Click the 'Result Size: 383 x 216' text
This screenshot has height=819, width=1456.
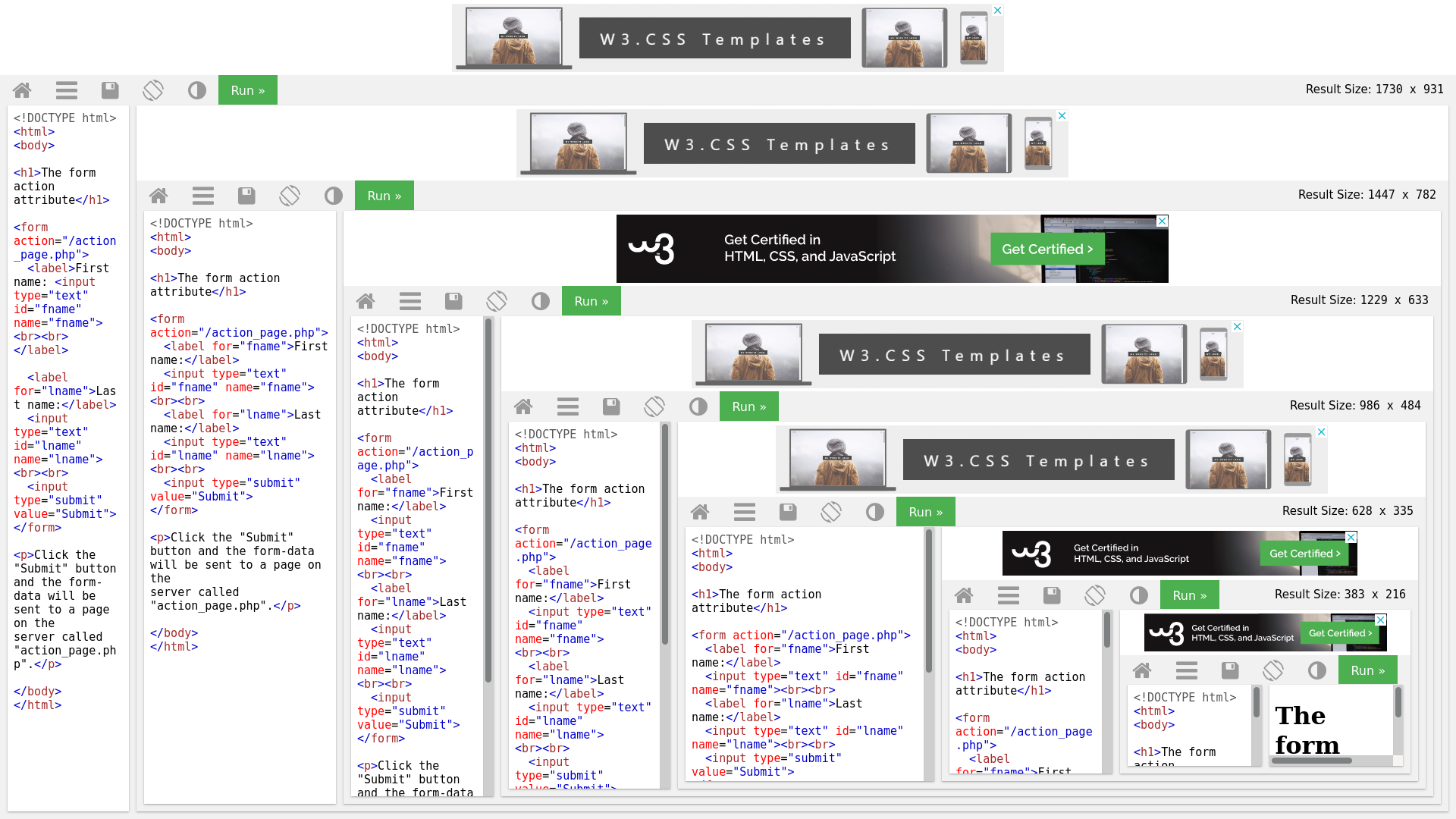tap(1340, 595)
